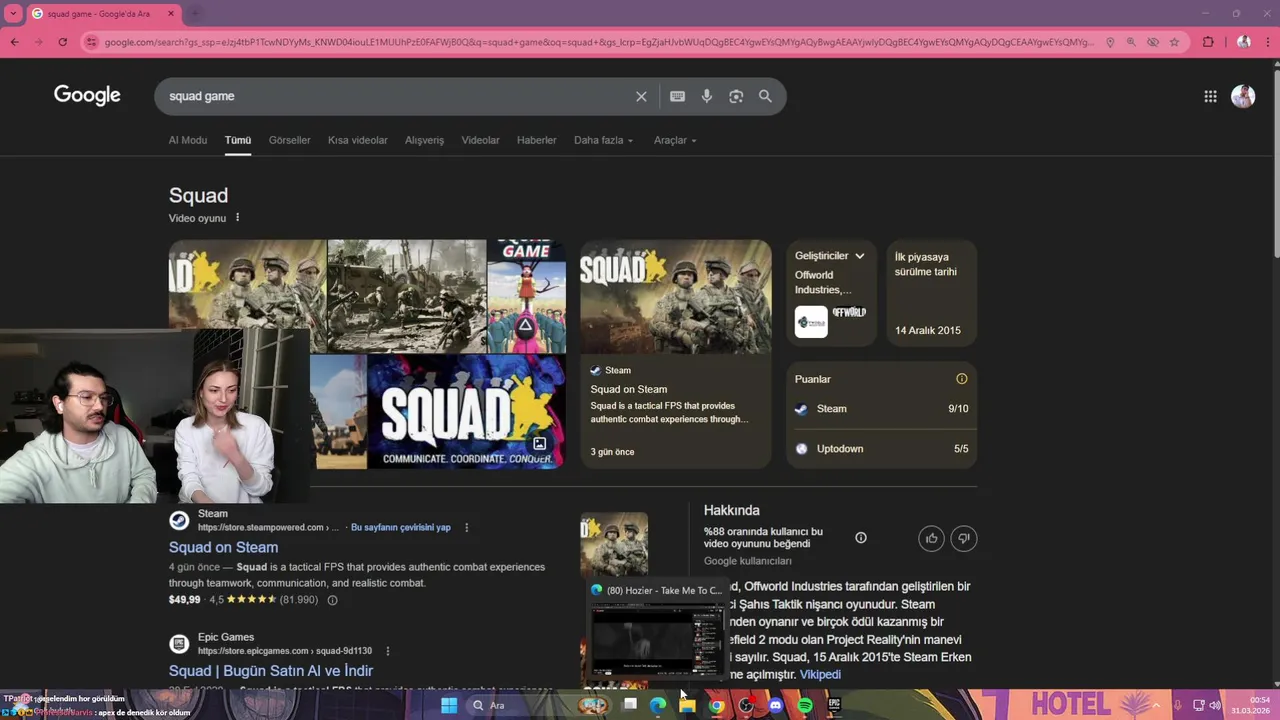
Task: Open the Hozier Edge window preview thumbnail
Action: click(x=656, y=631)
